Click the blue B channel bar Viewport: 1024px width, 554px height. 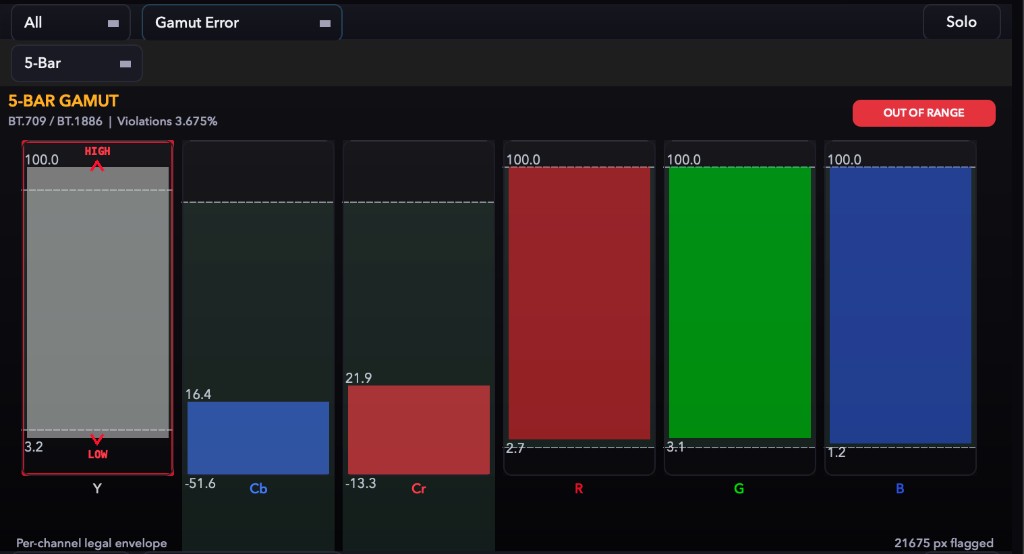(x=901, y=305)
